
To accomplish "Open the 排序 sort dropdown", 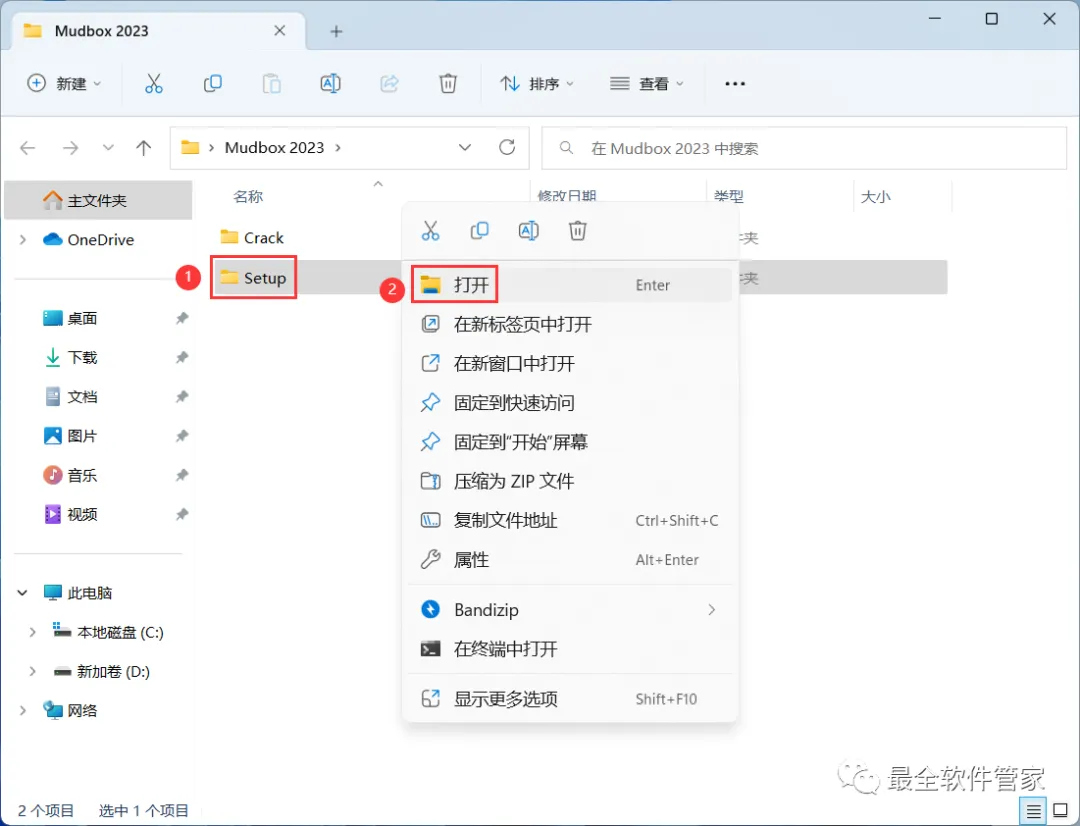I will coord(537,83).
